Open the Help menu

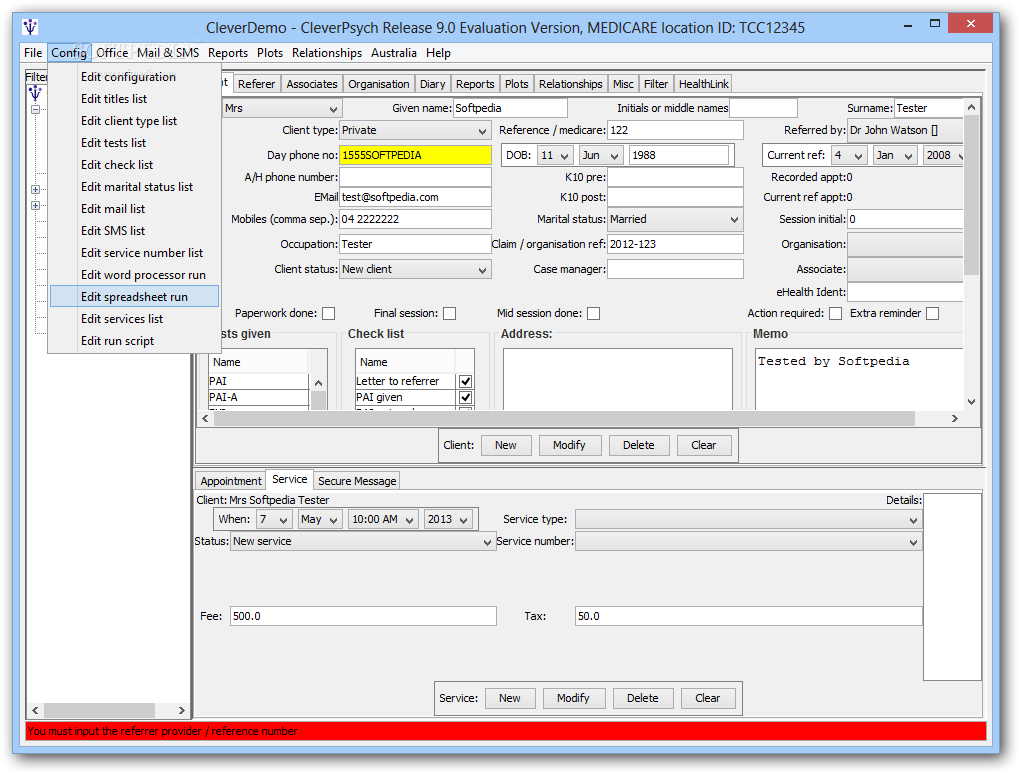(438, 53)
